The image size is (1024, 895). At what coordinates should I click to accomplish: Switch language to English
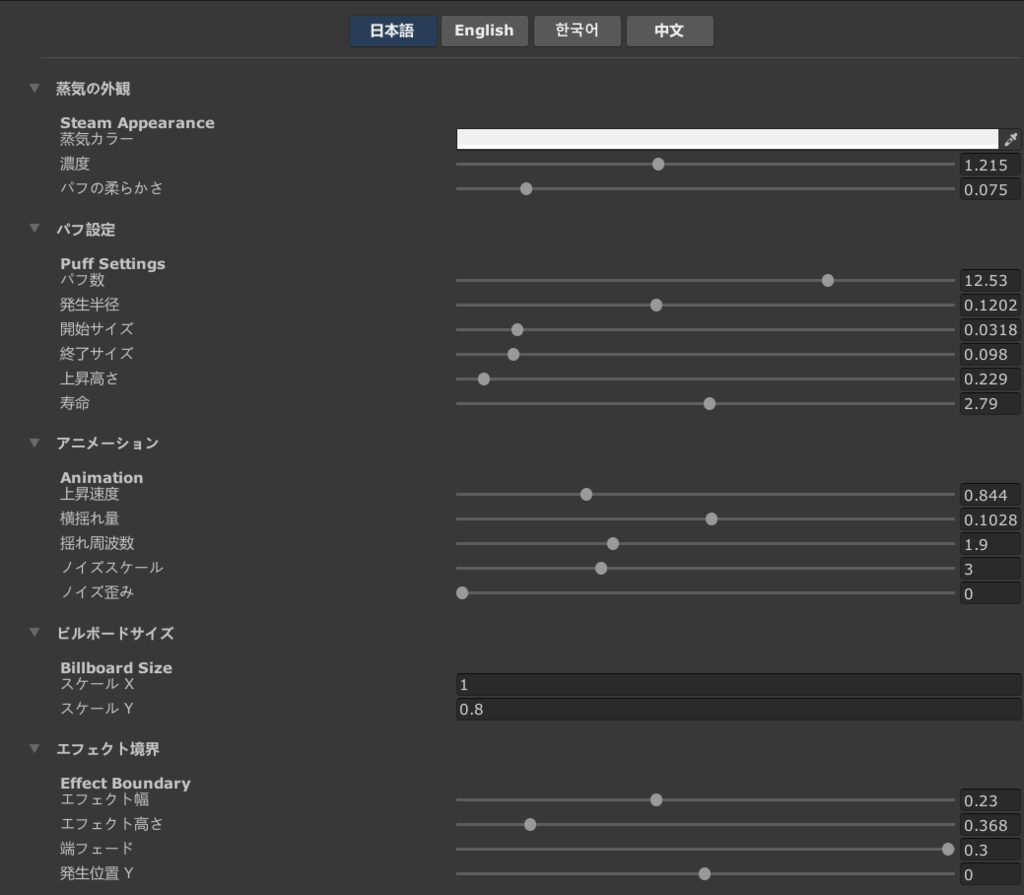tap(484, 31)
